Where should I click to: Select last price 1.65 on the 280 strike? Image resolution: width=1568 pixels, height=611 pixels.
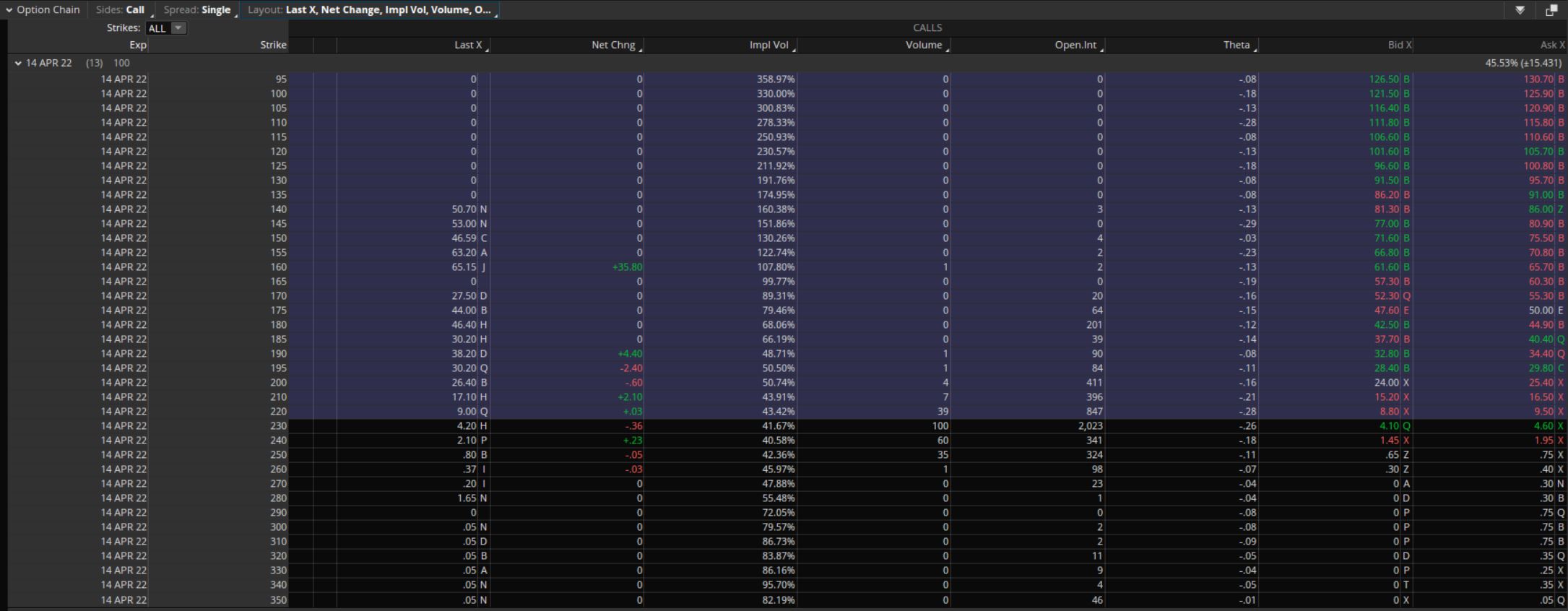pyautogui.click(x=467, y=498)
